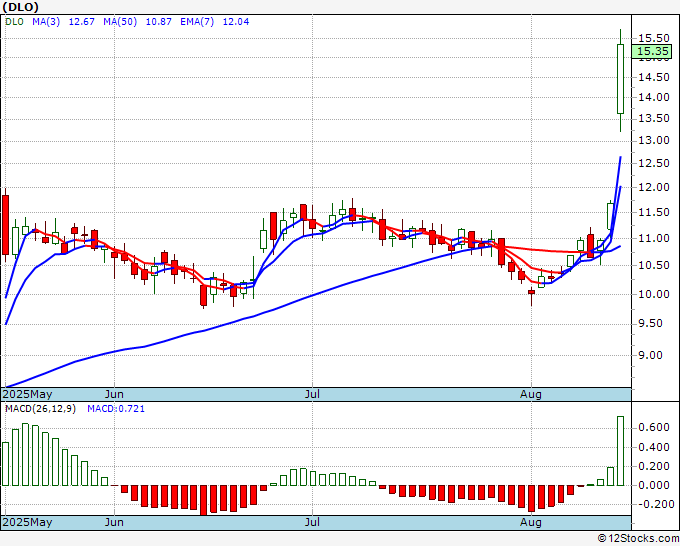Click the 0.600 MACD axis label
Screen dimensions: 680x546
[x=654, y=428]
